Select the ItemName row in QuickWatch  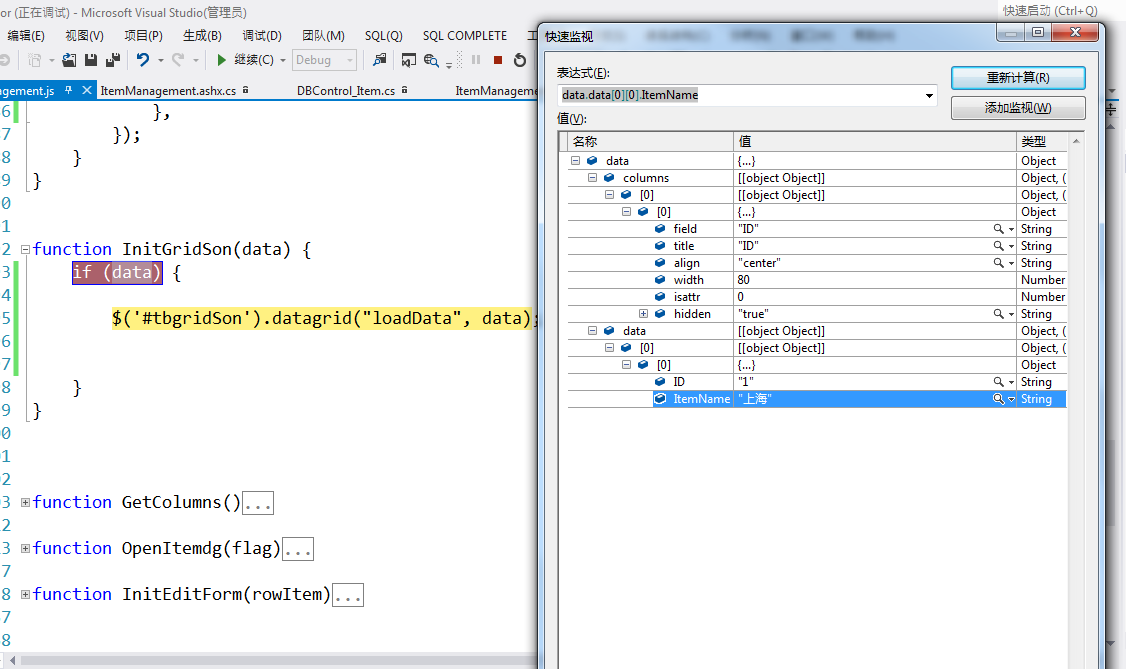click(816, 399)
